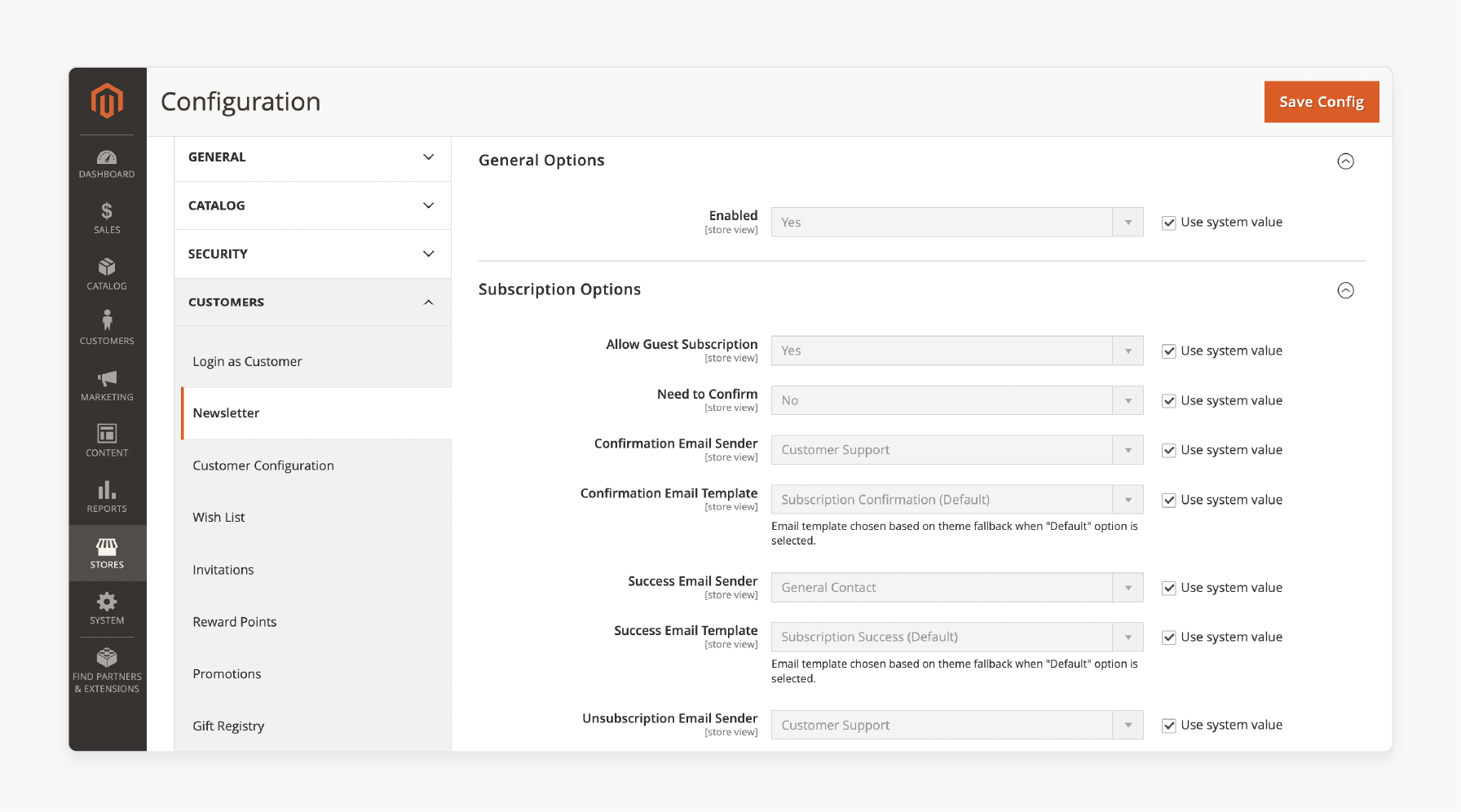Click the Configuration page title

point(241,102)
